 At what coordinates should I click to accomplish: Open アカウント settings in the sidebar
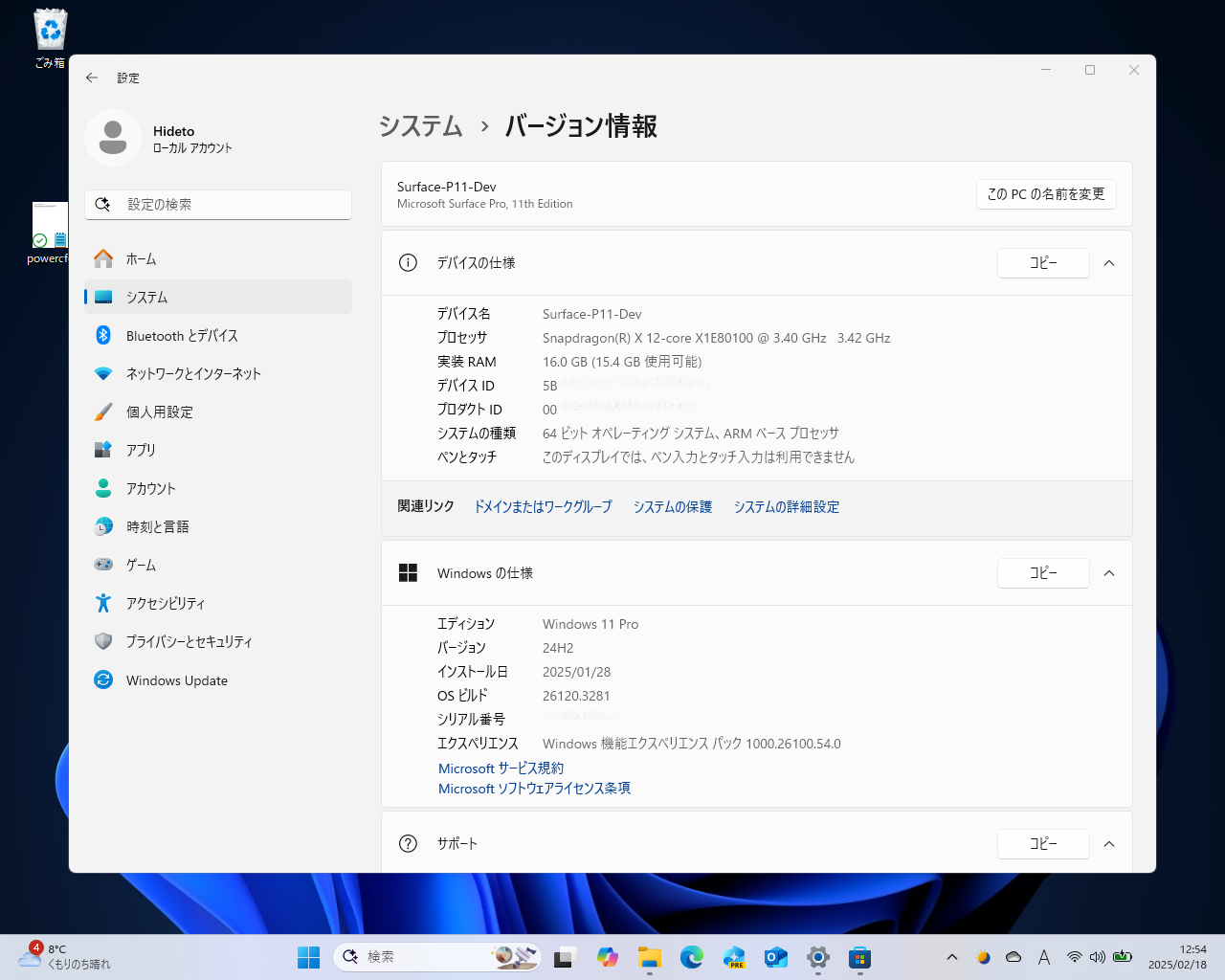coord(151,488)
